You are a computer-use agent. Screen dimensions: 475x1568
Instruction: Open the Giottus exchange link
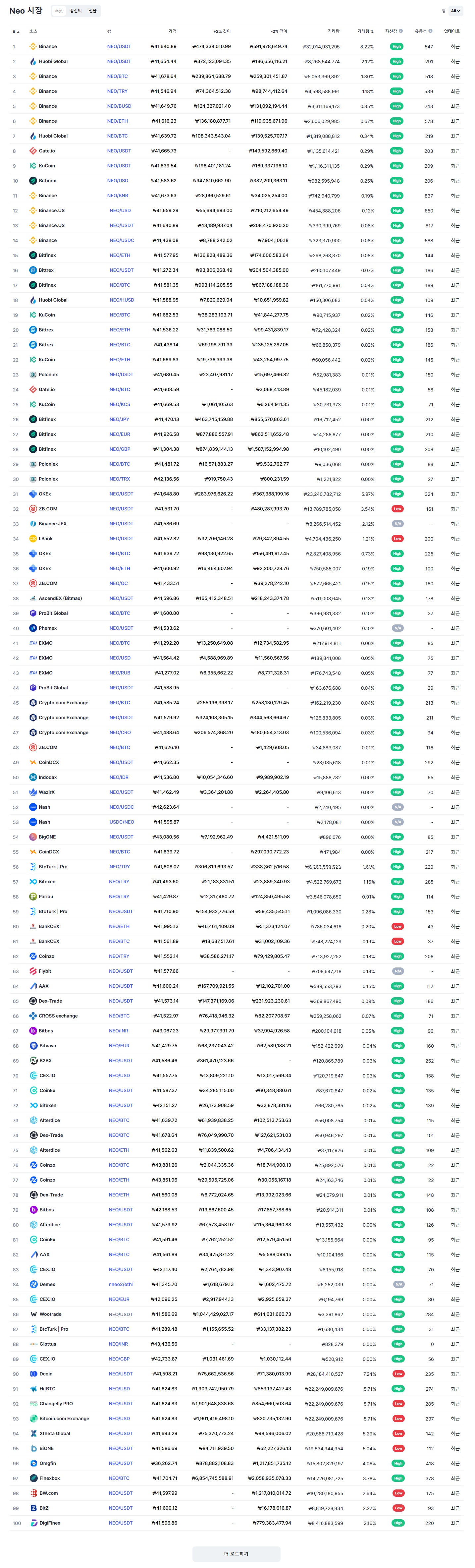click(x=47, y=1344)
